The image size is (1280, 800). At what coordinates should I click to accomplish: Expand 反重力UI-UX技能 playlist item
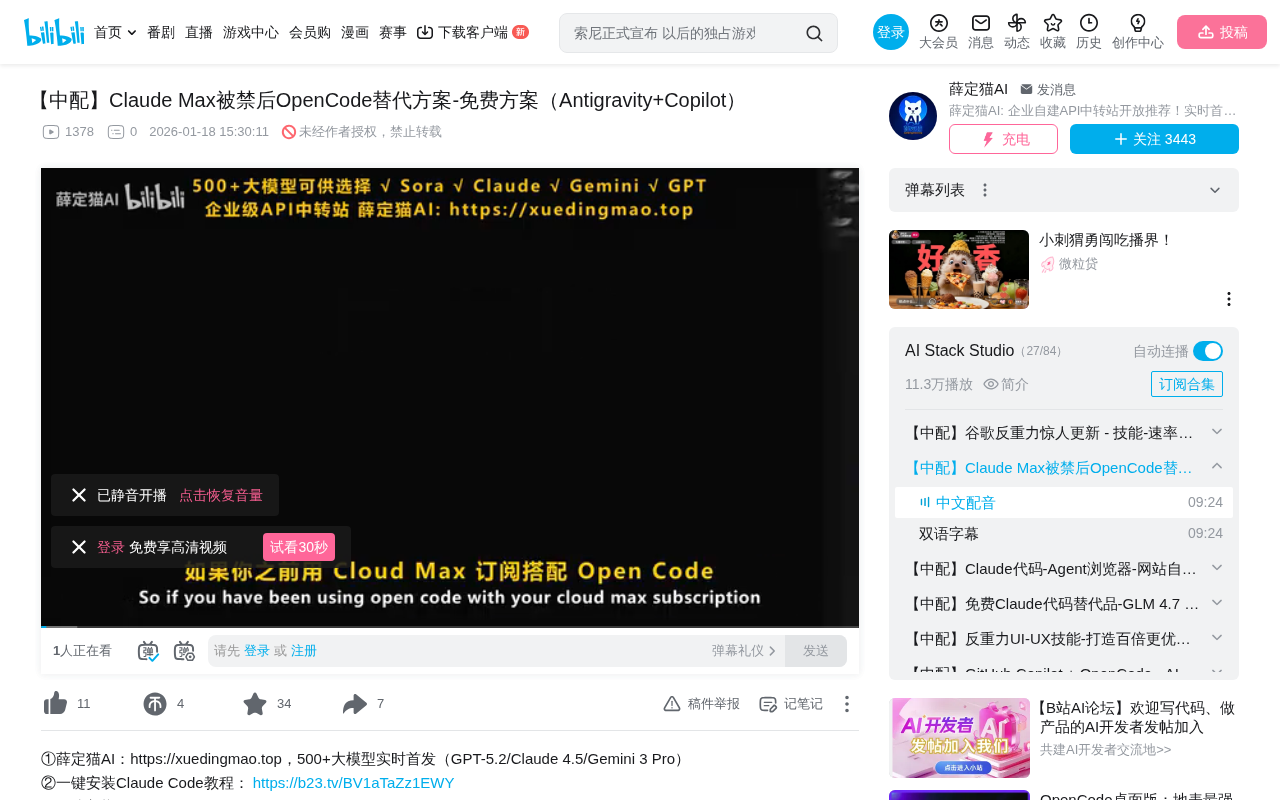1217,637
